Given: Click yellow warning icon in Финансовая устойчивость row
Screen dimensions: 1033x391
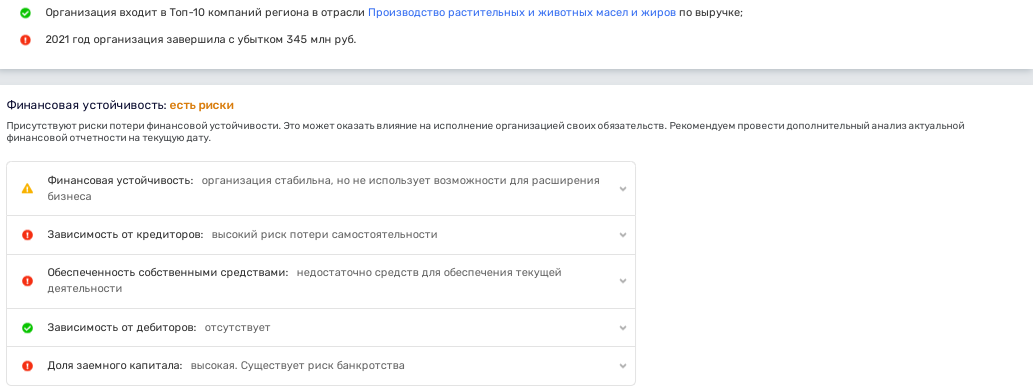Looking at the screenshot, I should pos(27,188).
